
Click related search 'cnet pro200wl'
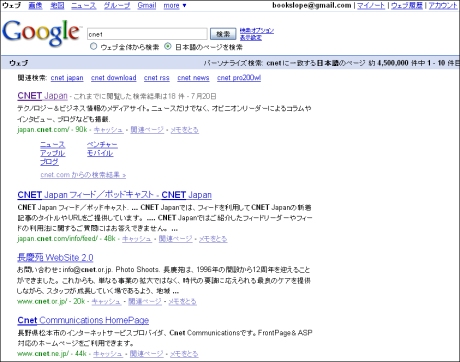coord(239,78)
